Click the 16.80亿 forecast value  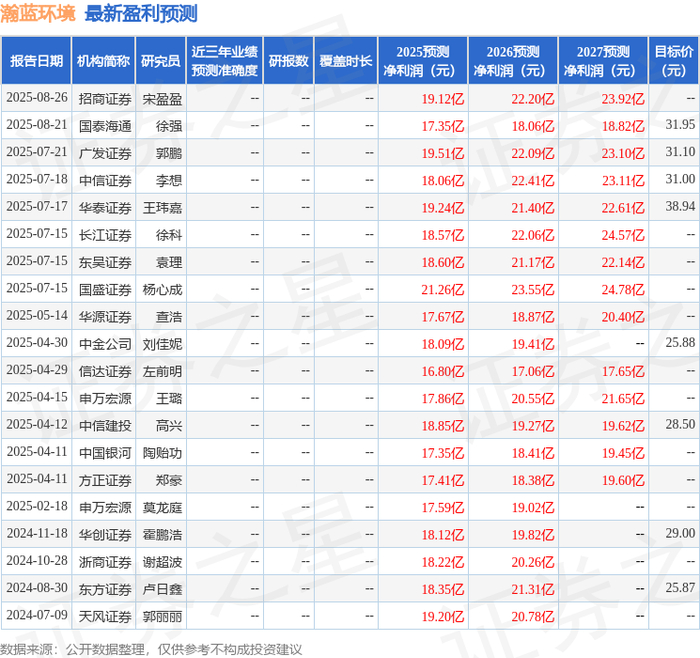pyautogui.click(x=443, y=371)
